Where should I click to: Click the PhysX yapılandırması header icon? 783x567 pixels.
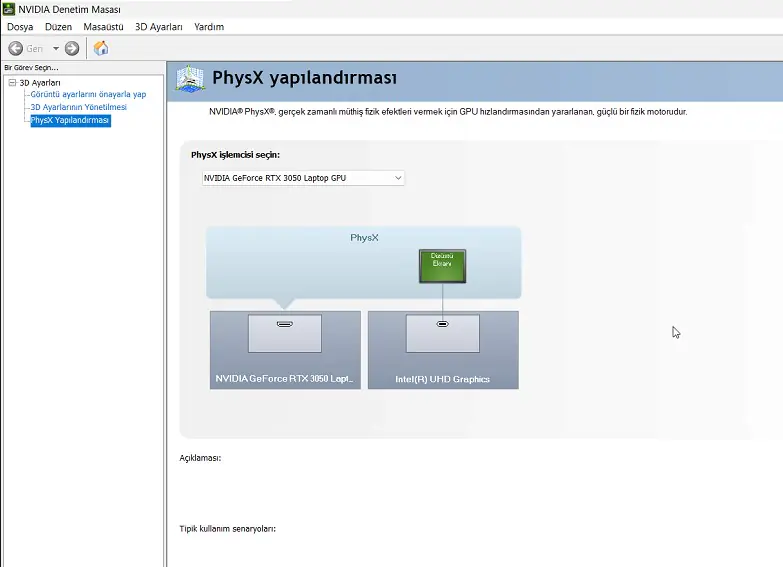[190, 79]
